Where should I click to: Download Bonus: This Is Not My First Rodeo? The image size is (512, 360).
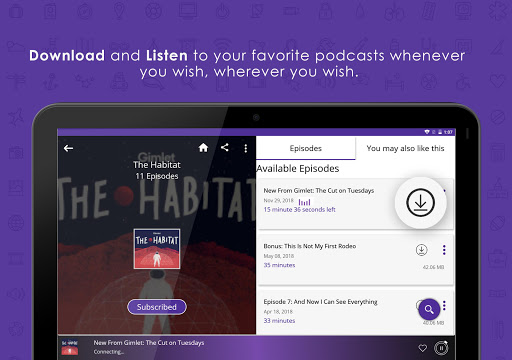(422, 250)
